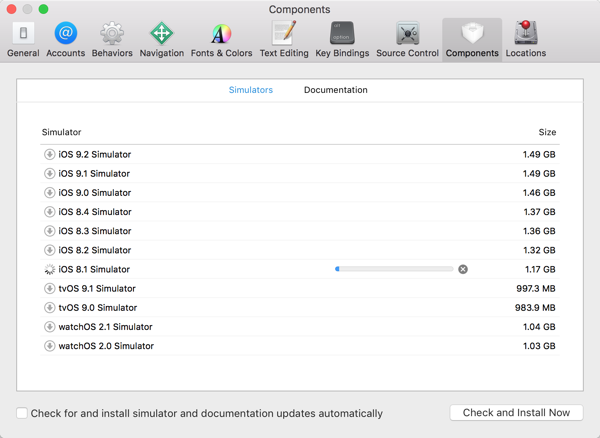Click the iOS 8.1 download progress bar
The height and width of the screenshot is (438, 600).
point(394,269)
